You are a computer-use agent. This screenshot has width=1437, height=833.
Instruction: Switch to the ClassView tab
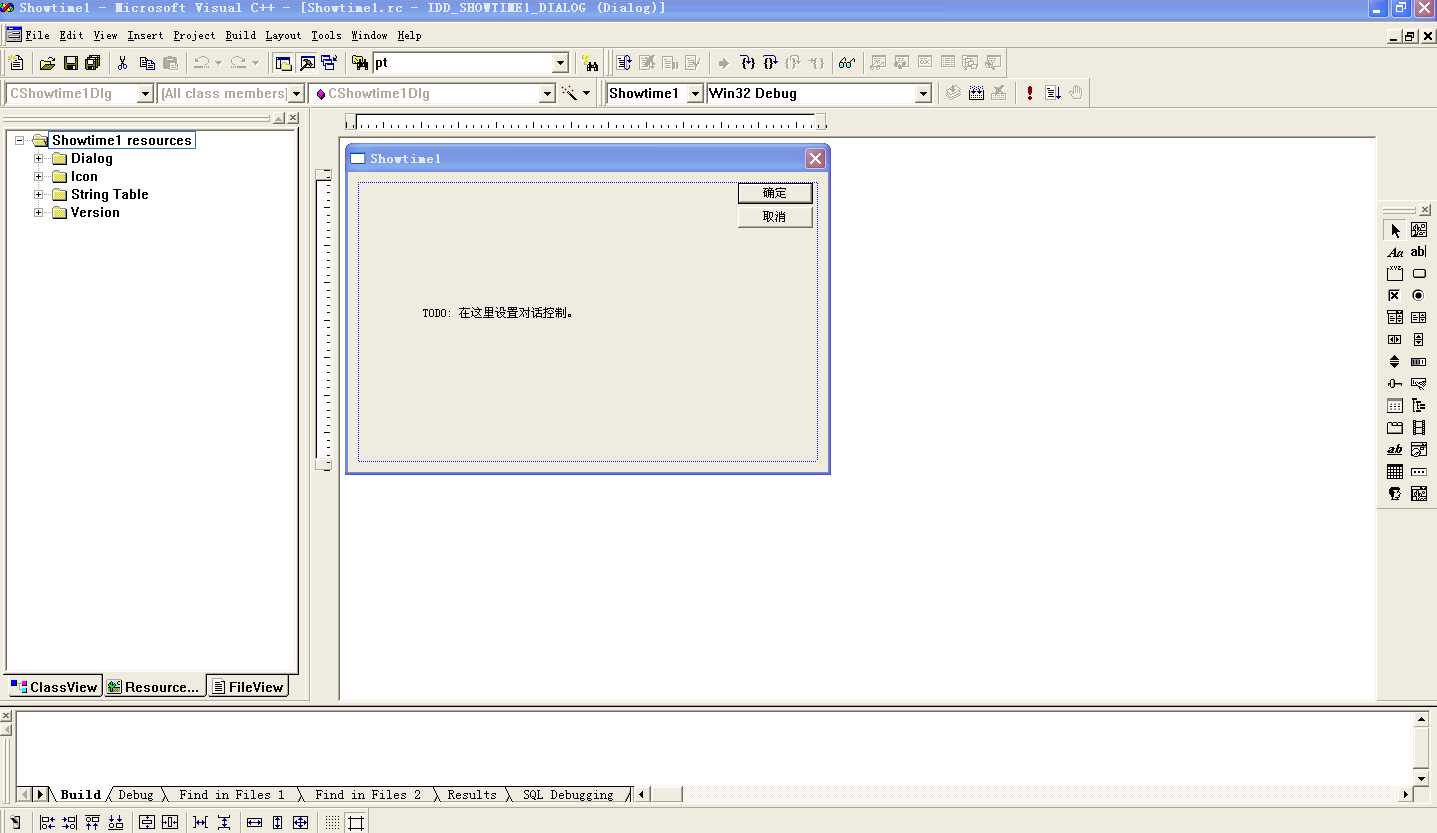click(54, 687)
